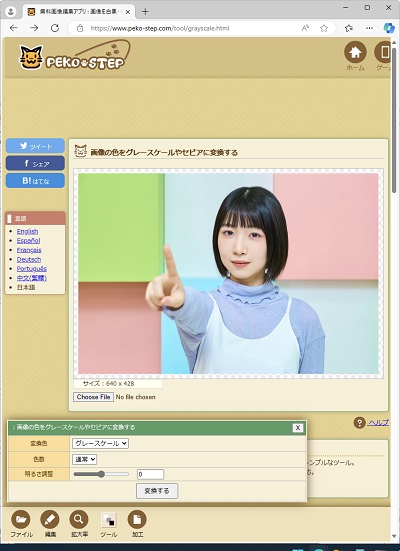Screen dimensions: 400x551
Task: Click the Choose File button
Action: click(93, 397)
